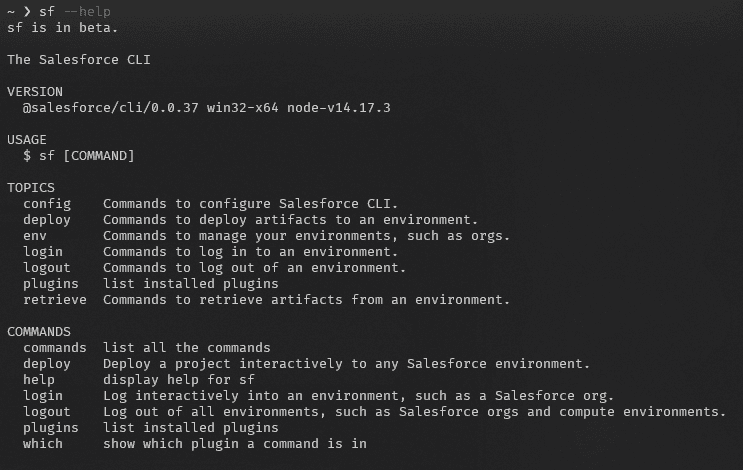Select the 'retrieve' topic name
This screenshot has height=470, width=743.
pos(55,300)
